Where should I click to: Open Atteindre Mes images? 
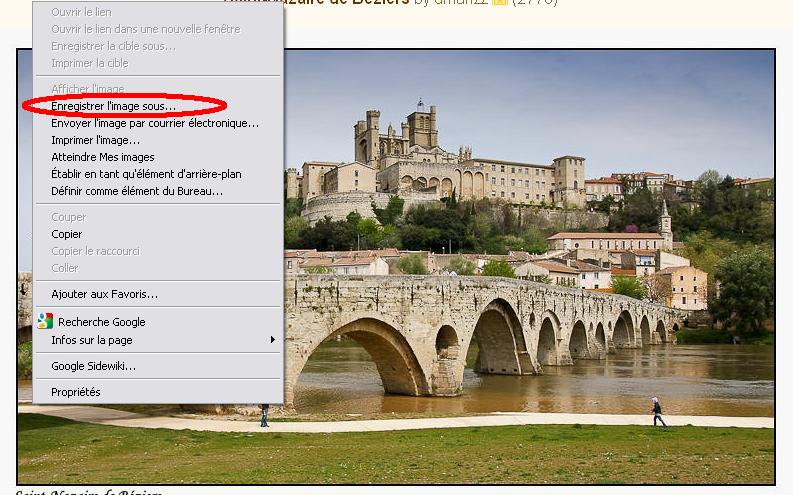pyautogui.click(x=102, y=157)
